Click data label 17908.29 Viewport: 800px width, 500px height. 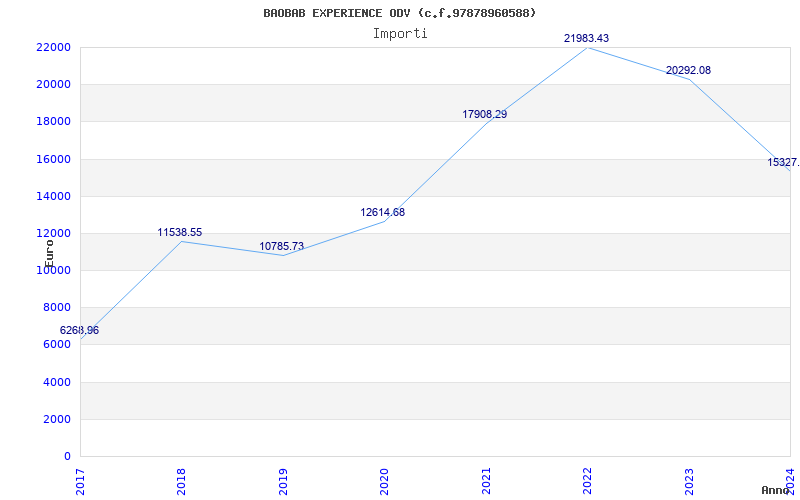tap(485, 114)
